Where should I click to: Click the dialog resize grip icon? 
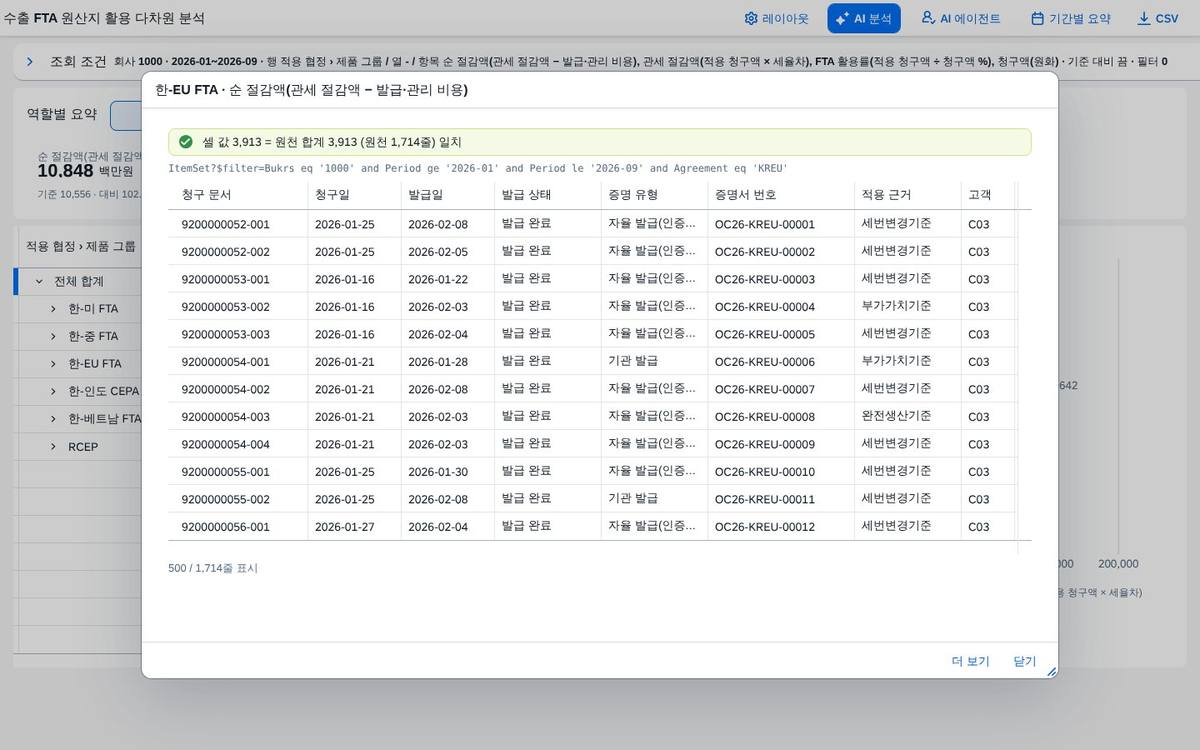(x=1051, y=672)
